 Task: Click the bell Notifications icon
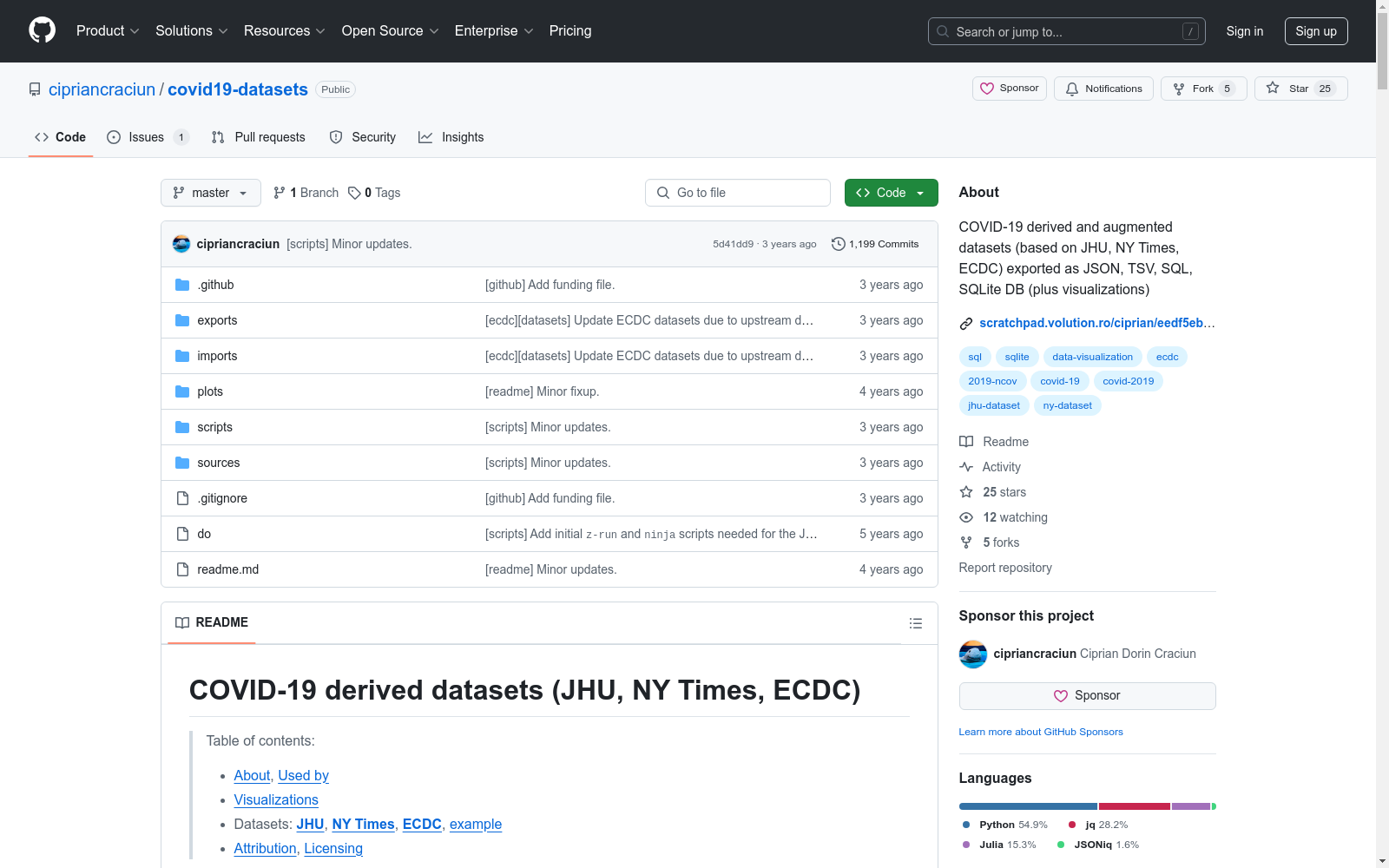pyautogui.click(x=1072, y=89)
